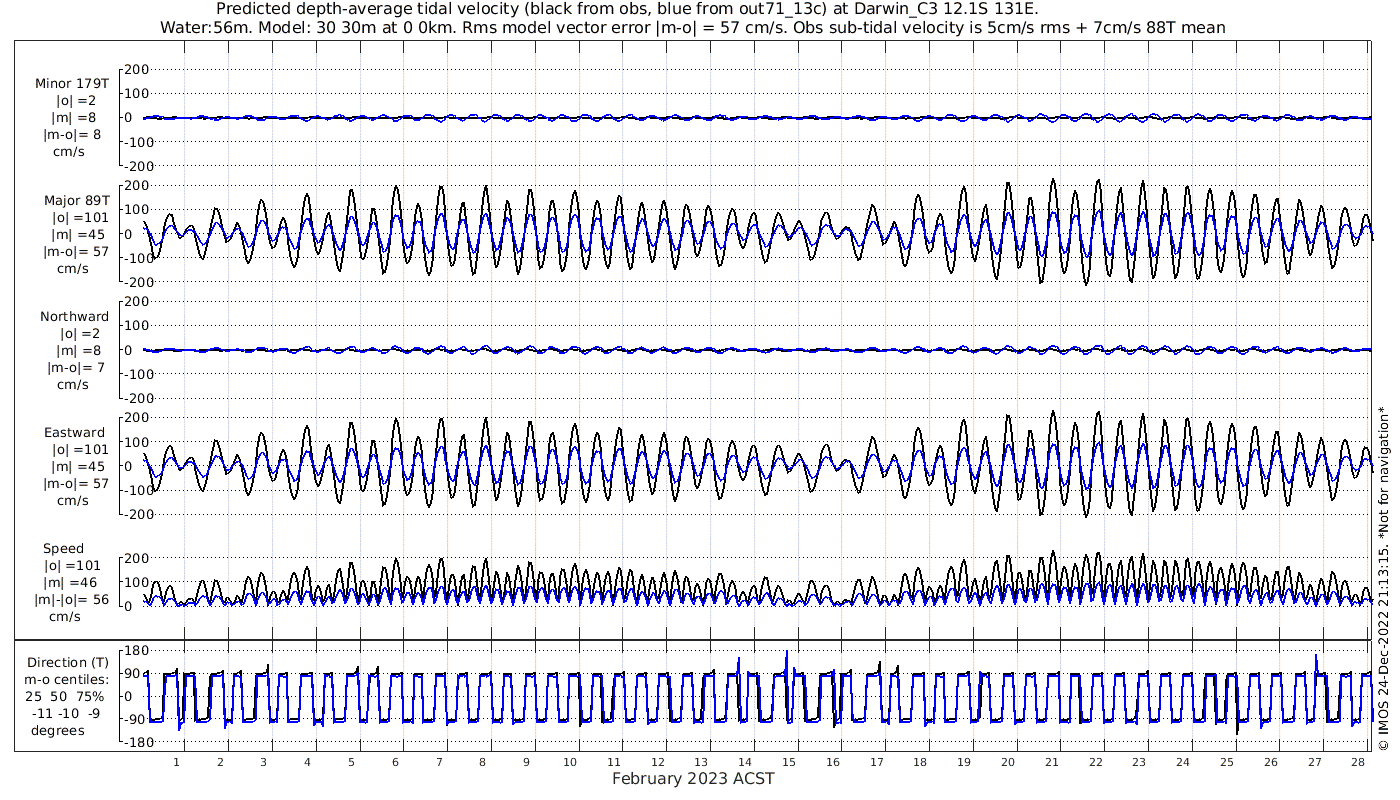This screenshot has height=800, width=1400.
Task: Click the '-11 -10 -9' centile values
Action: pos(66,714)
